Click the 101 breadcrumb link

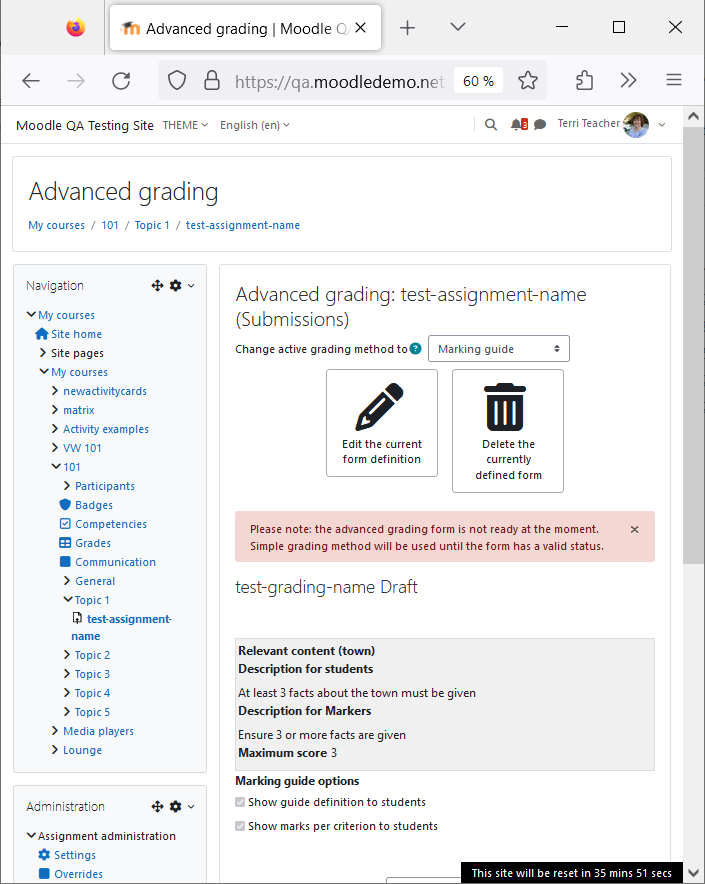(110, 225)
